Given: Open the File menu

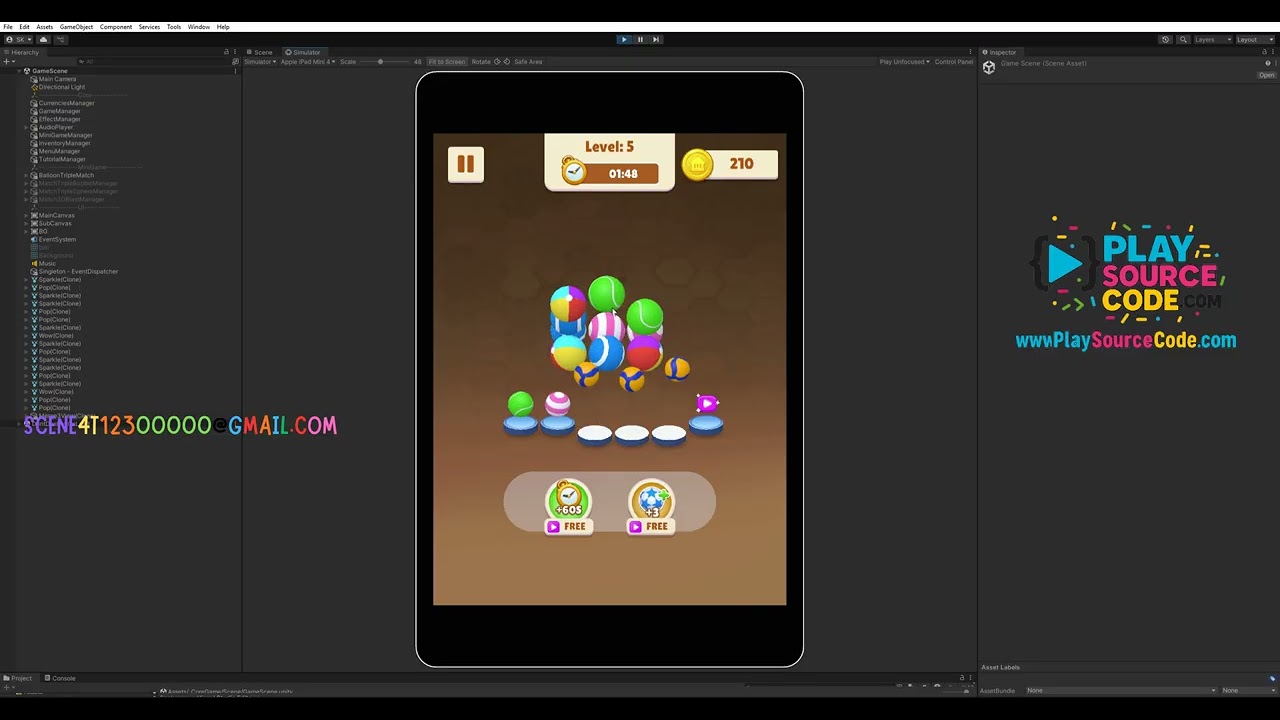Looking at the screenshot, I should [x=8, y=27].
